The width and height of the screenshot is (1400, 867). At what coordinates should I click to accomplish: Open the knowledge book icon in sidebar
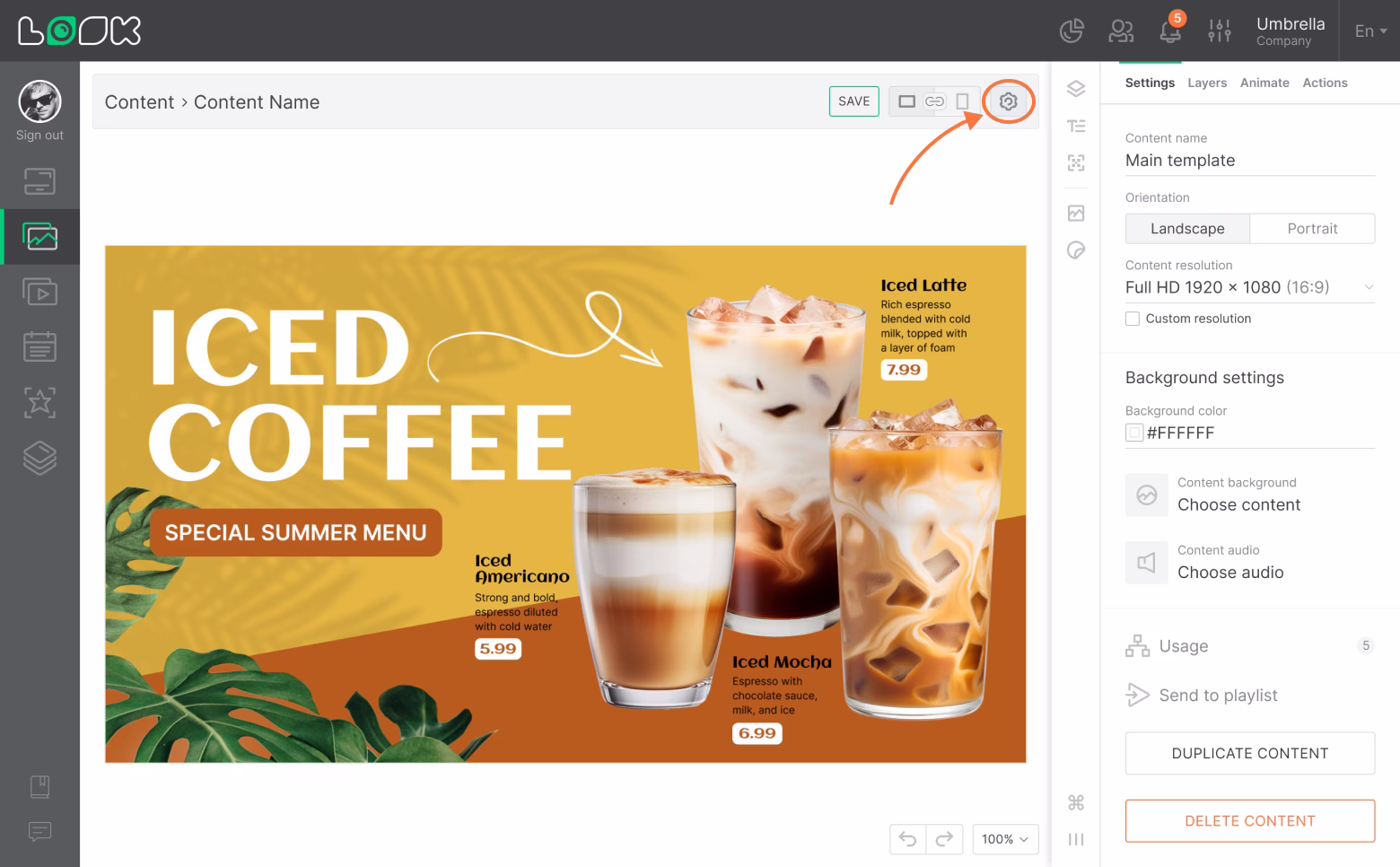tap(39, 786)
